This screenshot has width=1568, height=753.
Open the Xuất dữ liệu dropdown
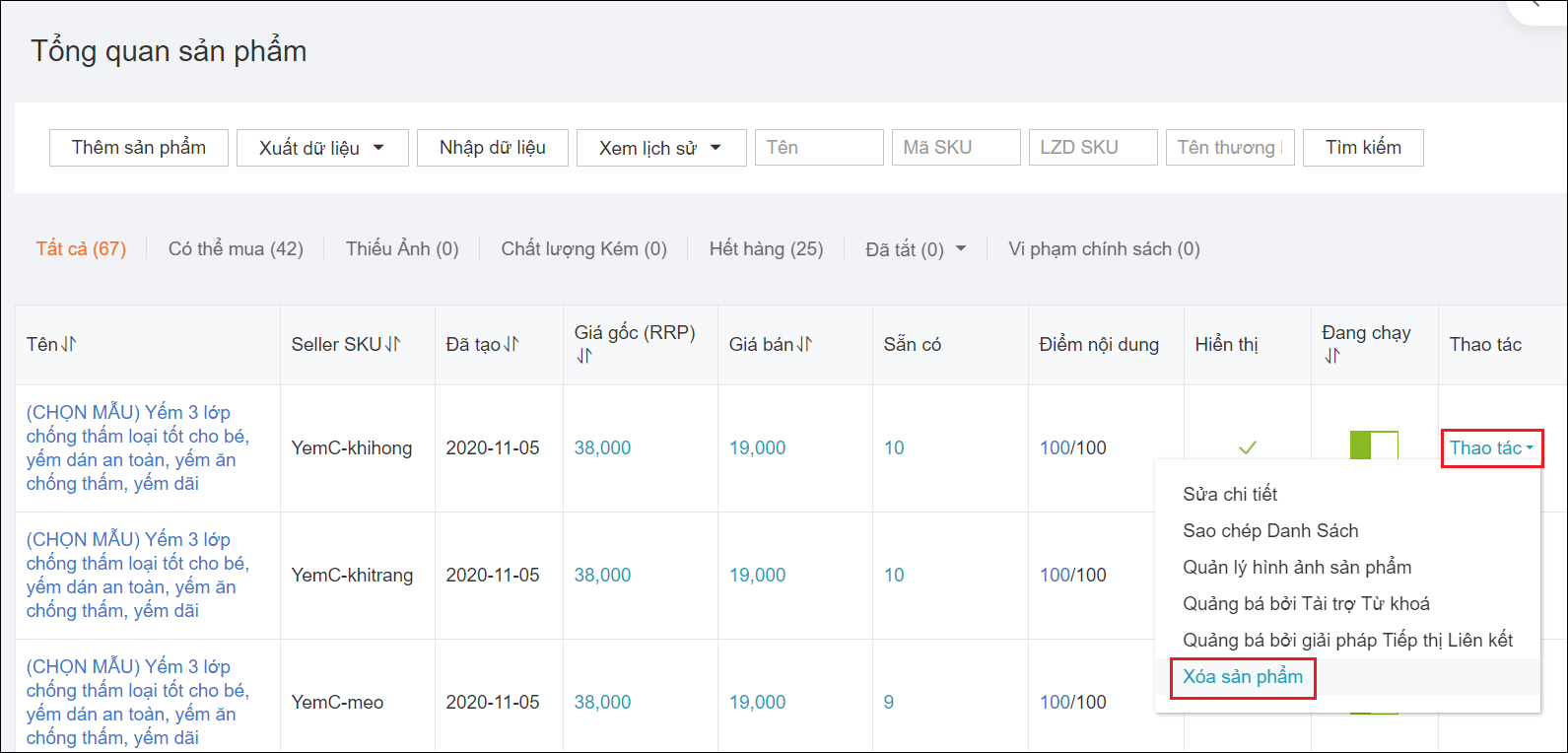point(322,148)
